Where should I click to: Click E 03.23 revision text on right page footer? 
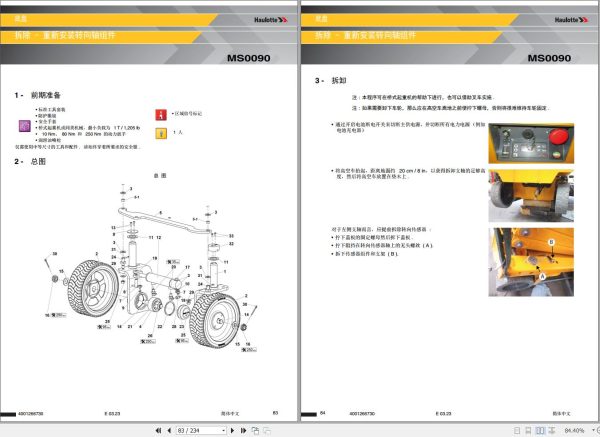tap(443, 414)
